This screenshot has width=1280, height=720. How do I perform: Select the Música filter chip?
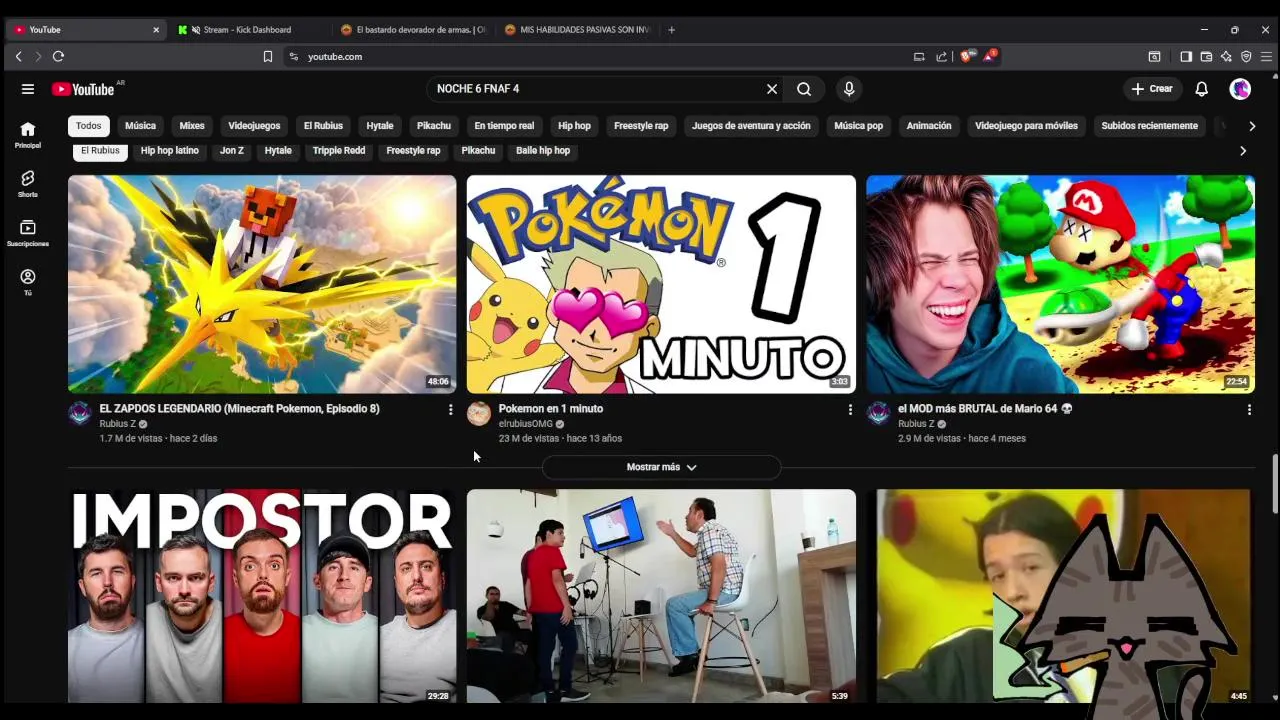[x=140, y=126]
